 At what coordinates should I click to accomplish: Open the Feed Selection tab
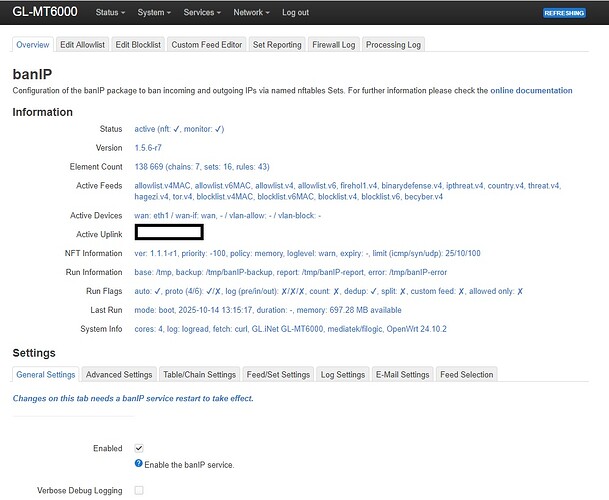(x=467, y=375)
